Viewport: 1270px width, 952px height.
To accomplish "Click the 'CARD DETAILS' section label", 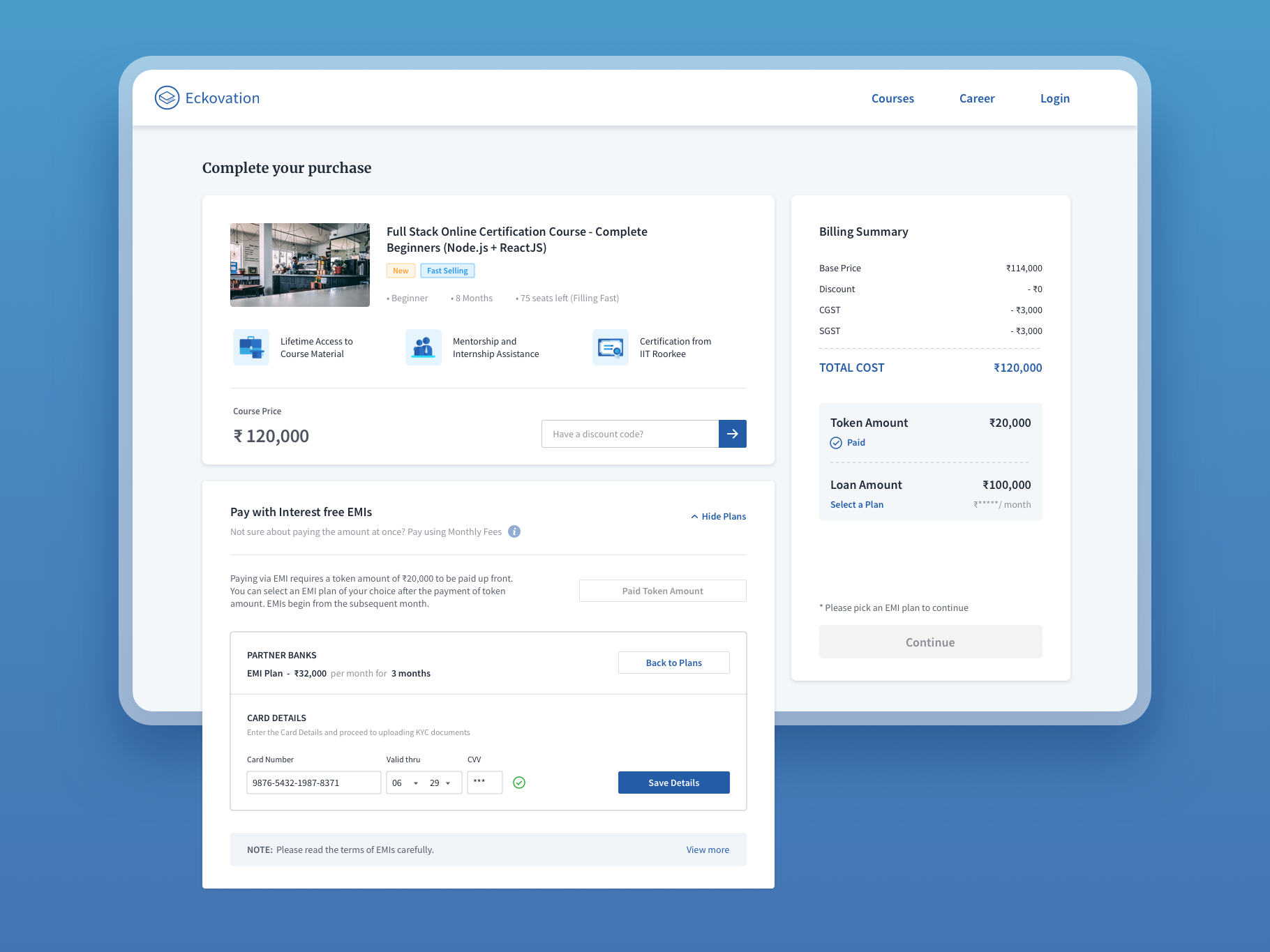I will click(276, 718).
